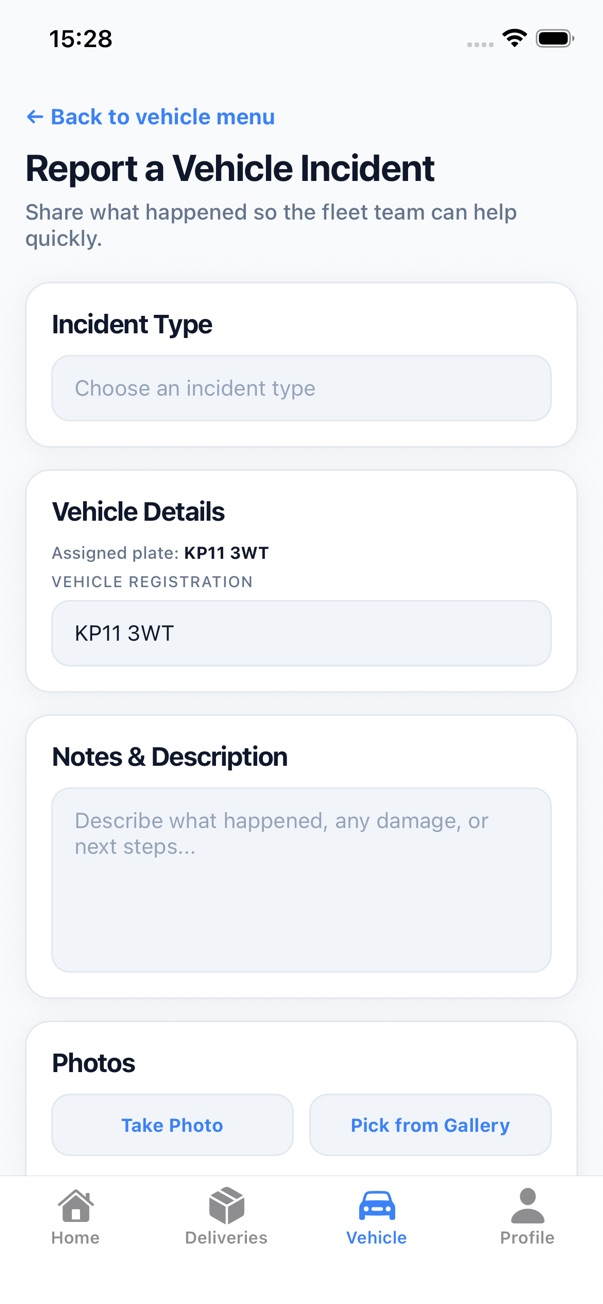Tap the clock showing 15:28

pos(81,38)
